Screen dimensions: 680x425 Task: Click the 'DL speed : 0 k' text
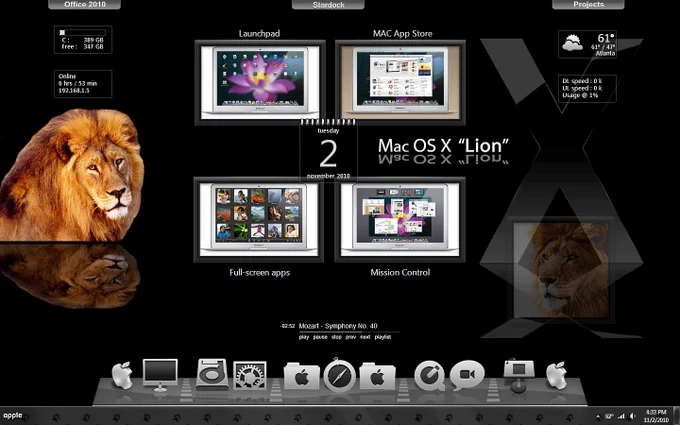582,81
